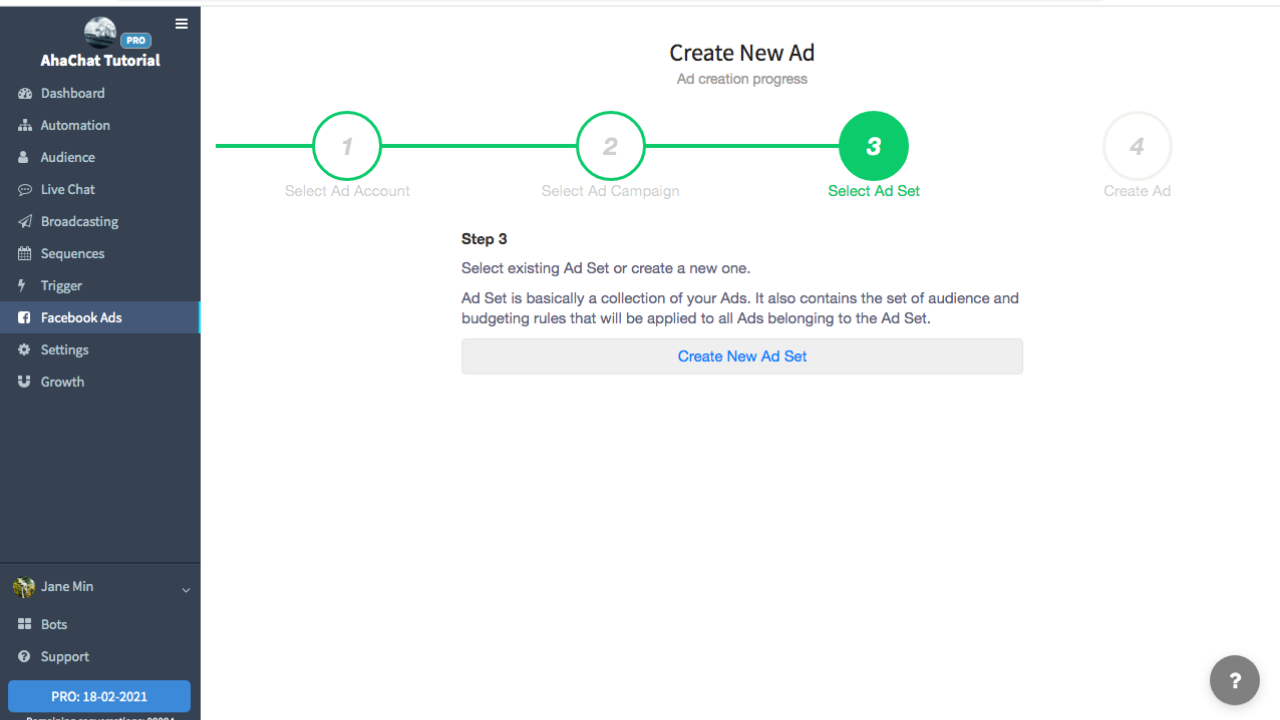Screen dimensions: 1280x720
Task: Click the Support question circle icon
Action: [x=24, y=656]
